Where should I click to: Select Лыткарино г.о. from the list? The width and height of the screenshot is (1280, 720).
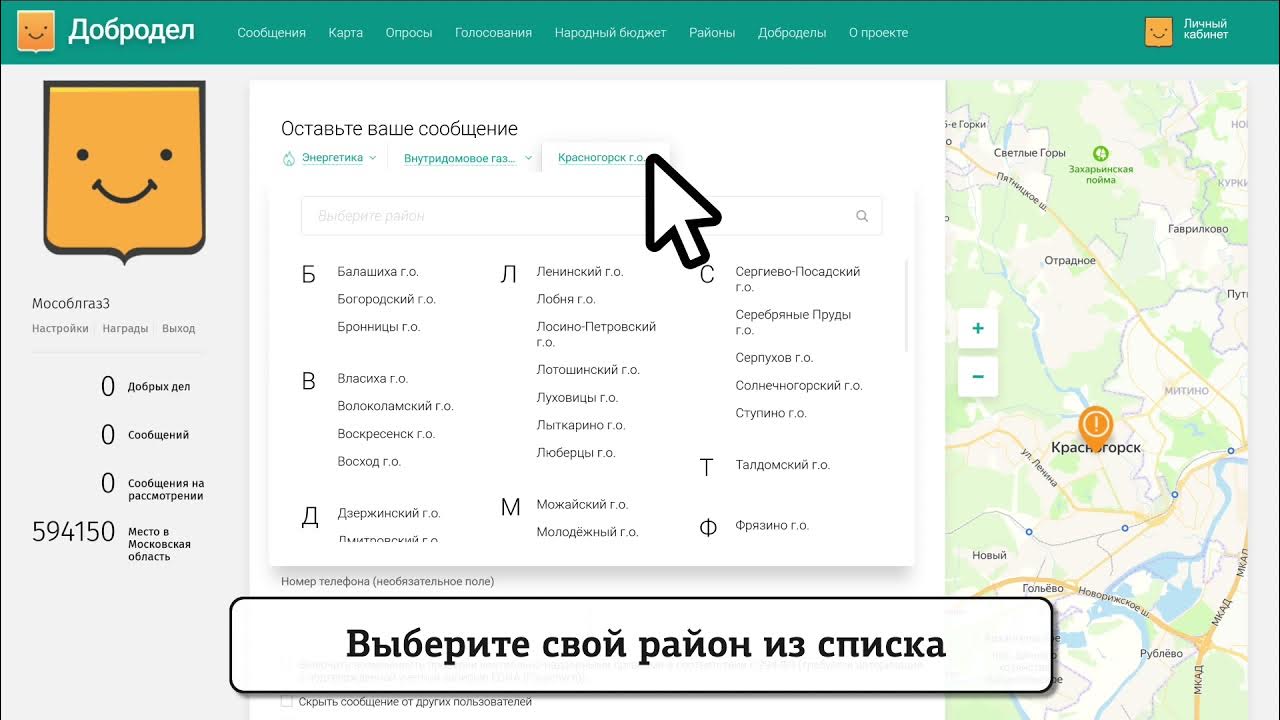tap(581, 425)
